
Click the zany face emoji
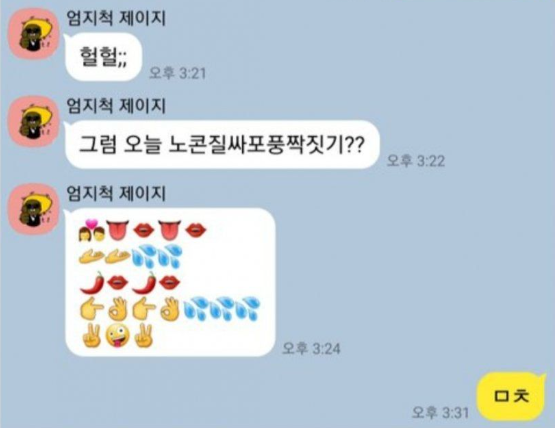pos(118,335)
